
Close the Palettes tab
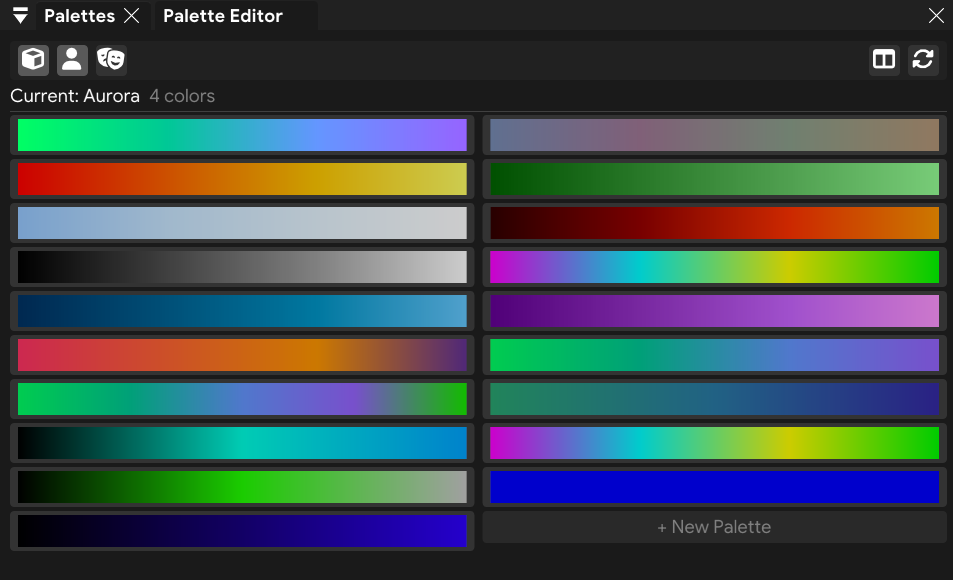[131, 15]
